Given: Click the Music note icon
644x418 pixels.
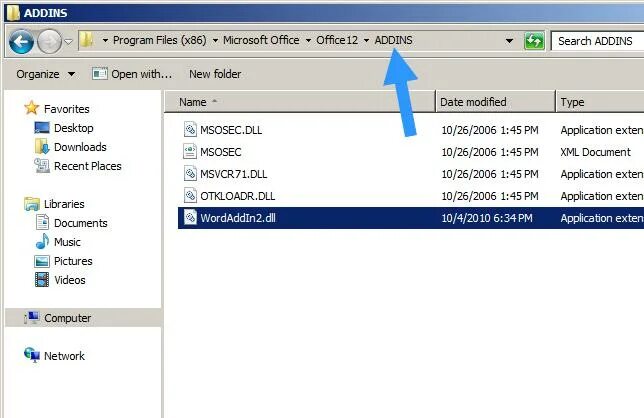Looking at the screenshot, I should (42, 241).
